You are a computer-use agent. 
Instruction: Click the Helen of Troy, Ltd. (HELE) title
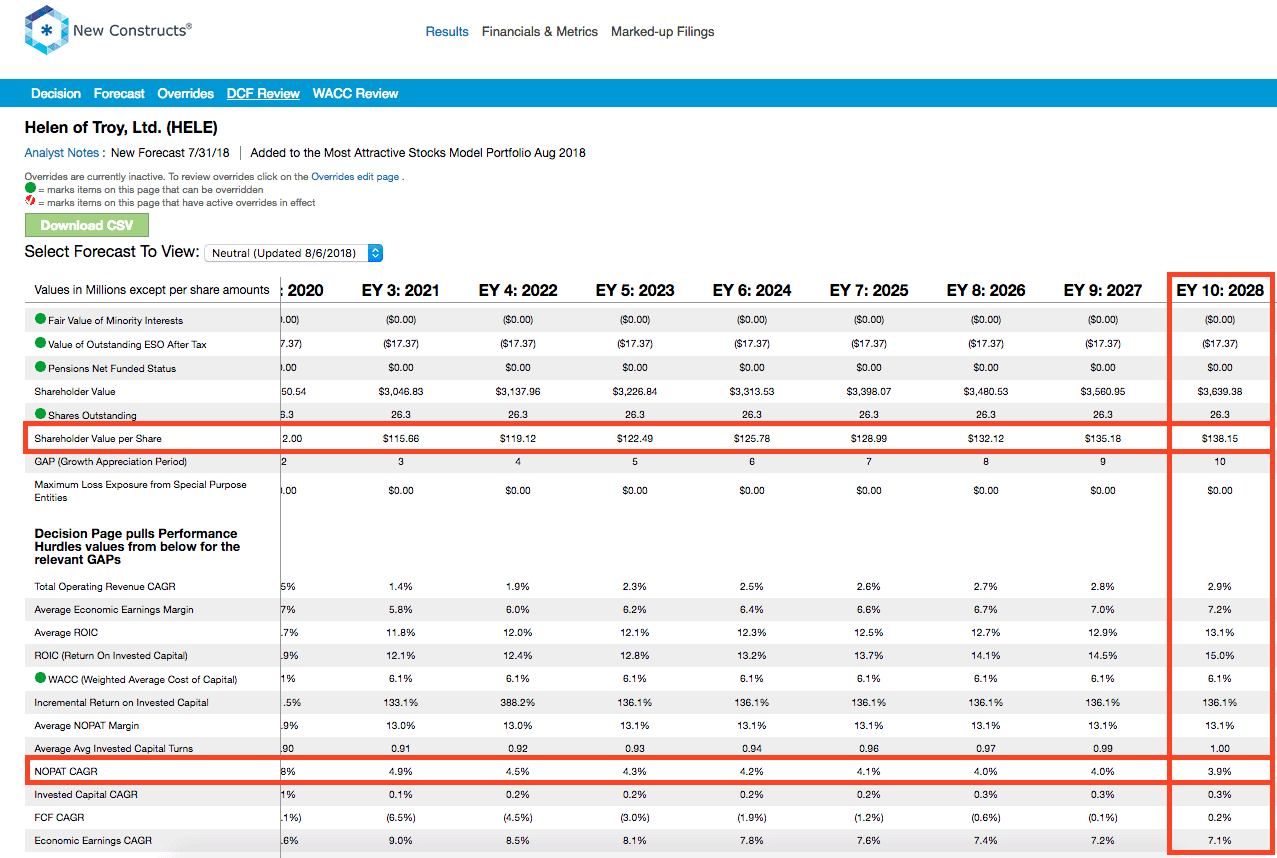click(121, 128)
